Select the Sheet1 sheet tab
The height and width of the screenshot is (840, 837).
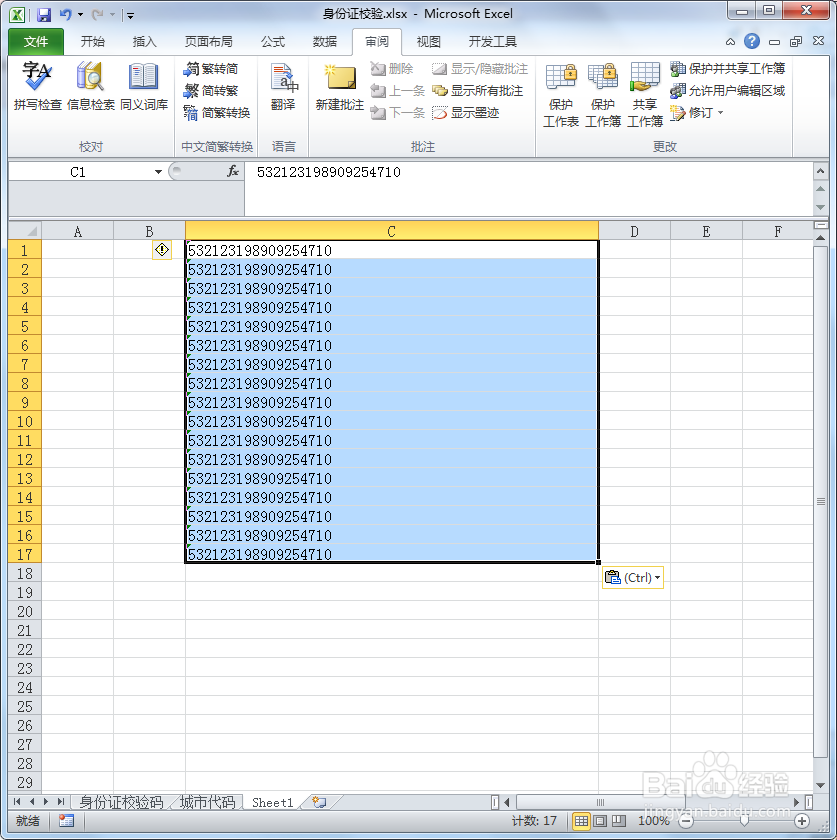click(x=273, y=802)
